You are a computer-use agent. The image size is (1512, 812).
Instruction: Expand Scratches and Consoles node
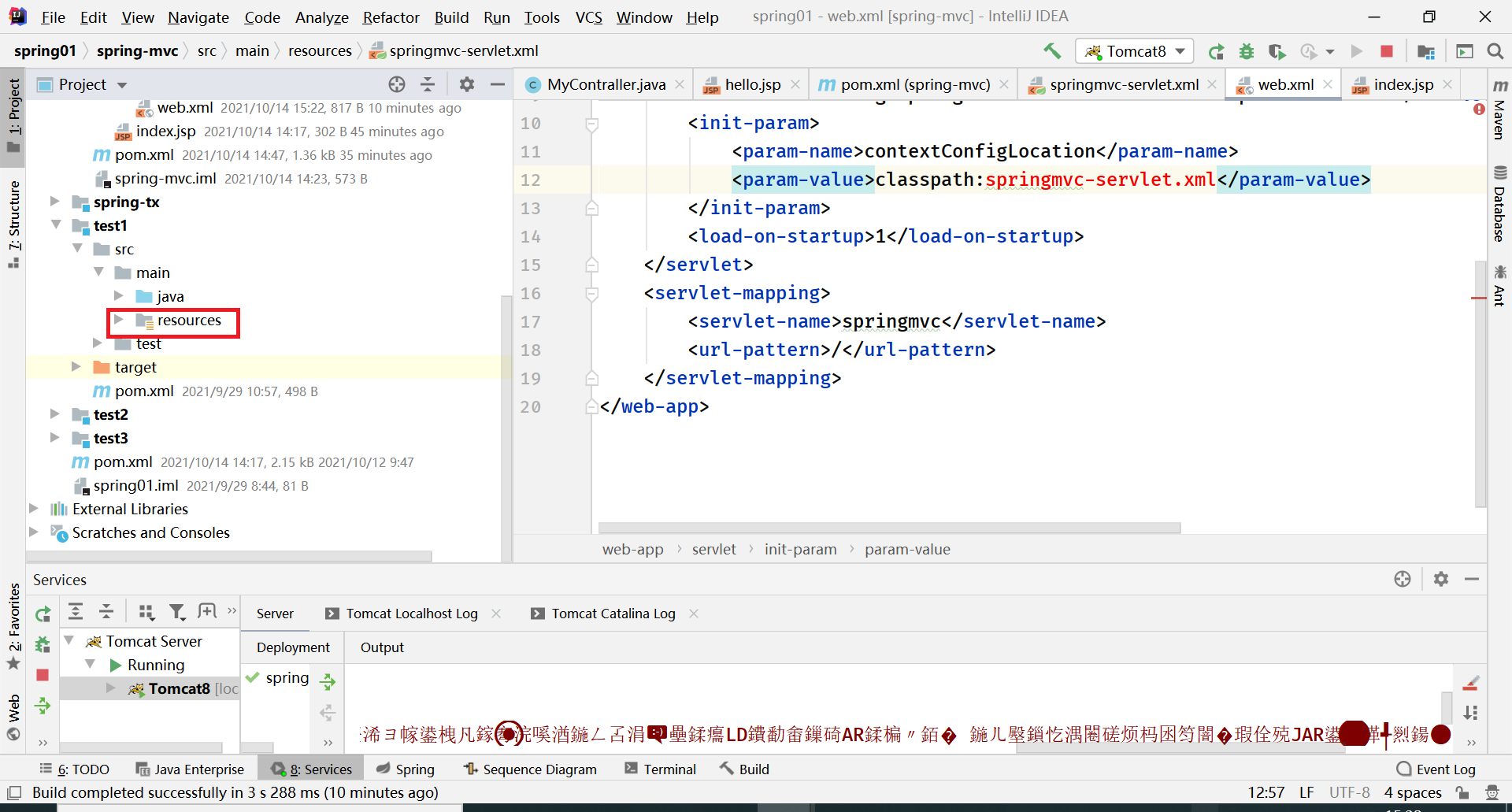click(34, 532)
